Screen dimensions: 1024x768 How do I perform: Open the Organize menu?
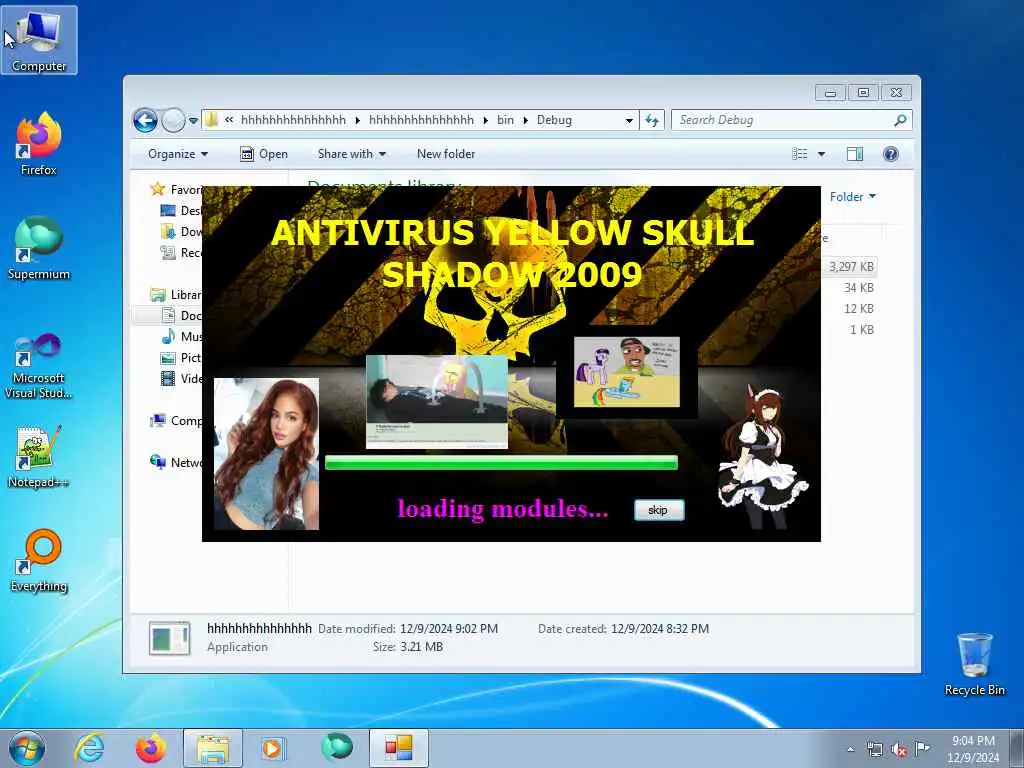click(178, 154)
